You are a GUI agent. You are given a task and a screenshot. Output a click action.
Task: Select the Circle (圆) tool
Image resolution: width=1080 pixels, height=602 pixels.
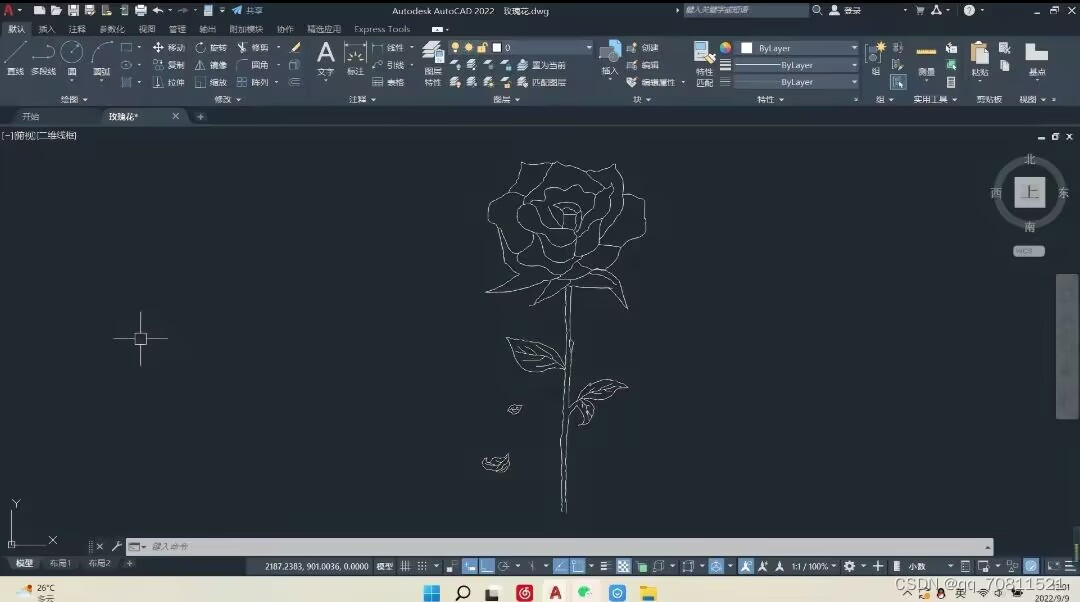coord(72,58)
